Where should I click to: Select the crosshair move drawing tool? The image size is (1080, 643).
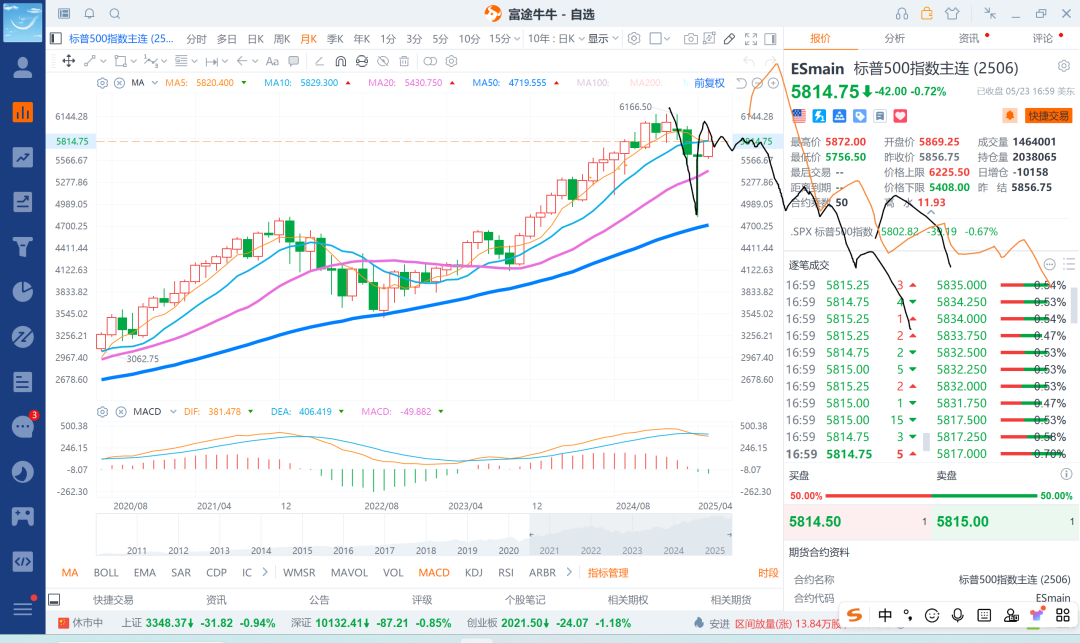(x=69, y=61)
